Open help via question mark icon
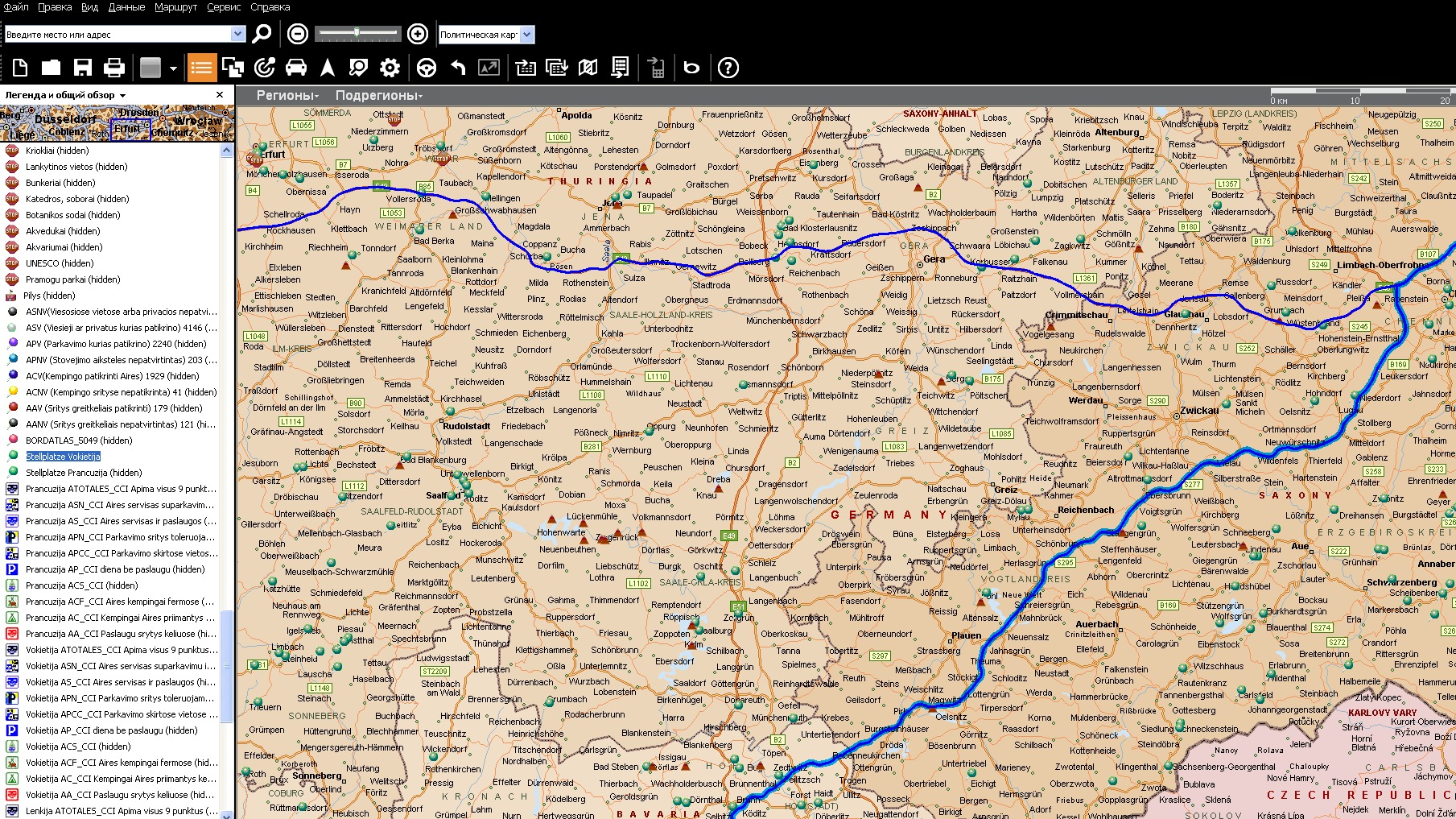Screen dimensions: 1456x819 [x=728, y=68]
